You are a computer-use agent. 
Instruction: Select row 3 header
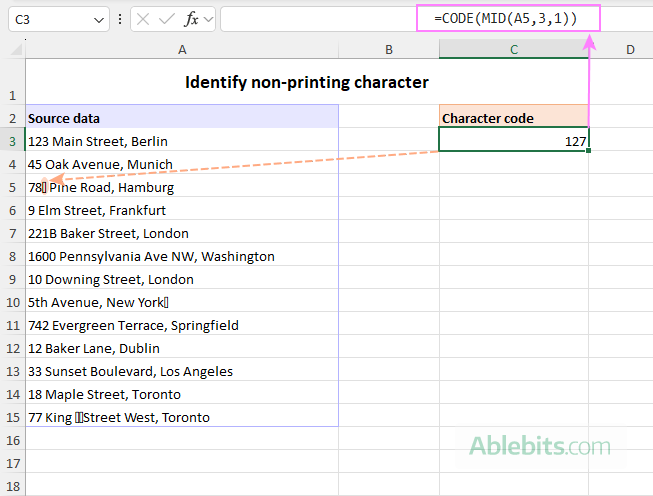tap(12, 141)
